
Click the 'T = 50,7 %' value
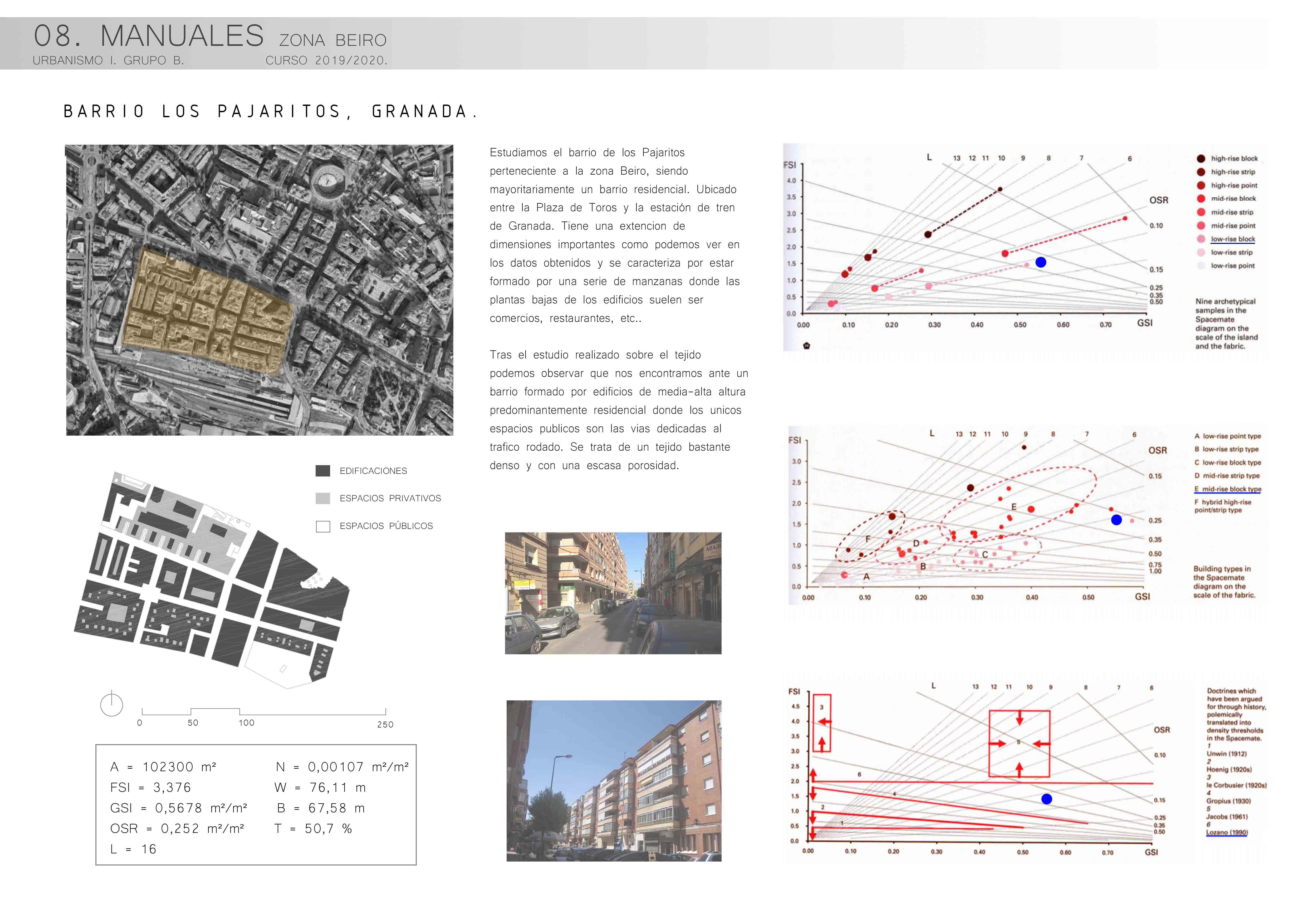313,828
